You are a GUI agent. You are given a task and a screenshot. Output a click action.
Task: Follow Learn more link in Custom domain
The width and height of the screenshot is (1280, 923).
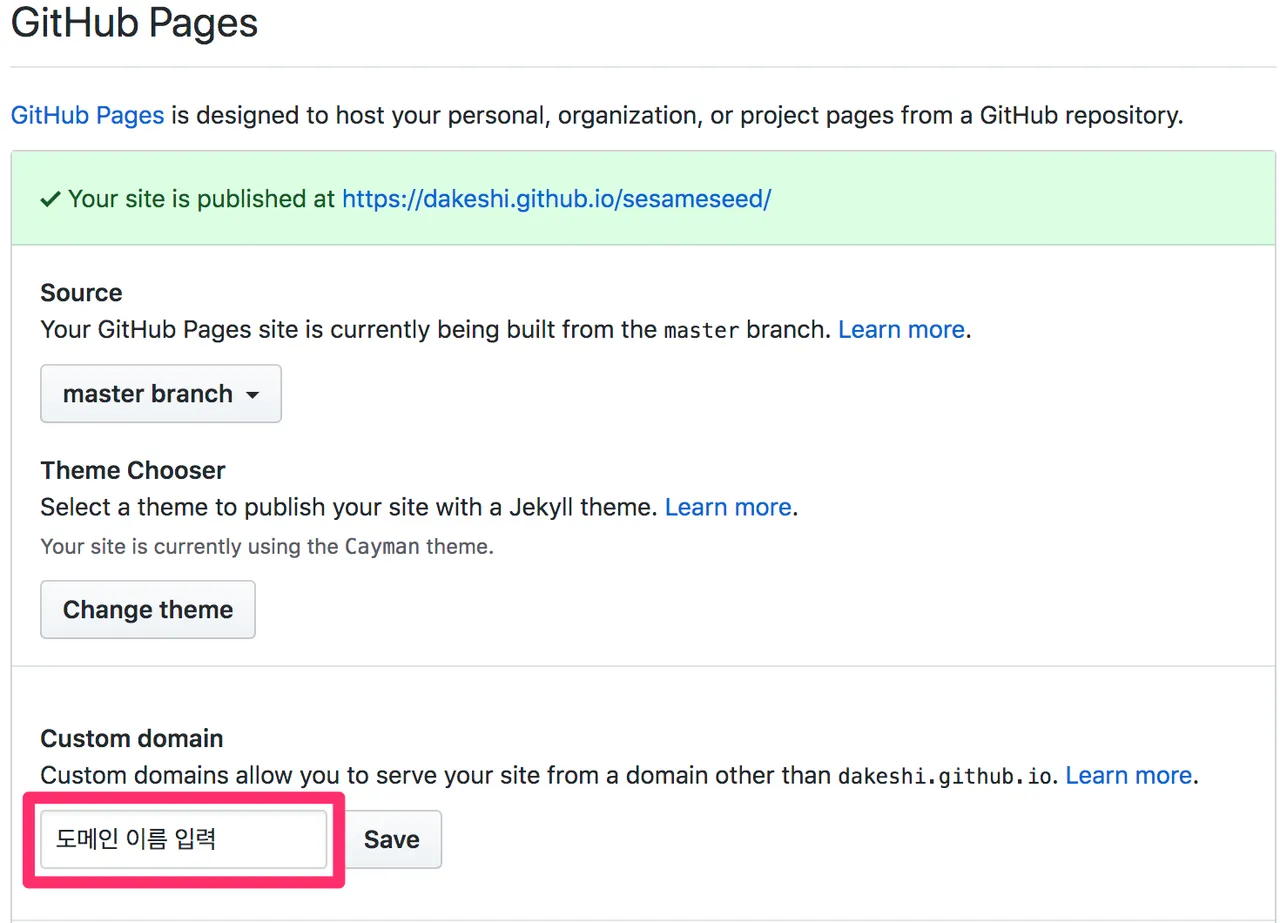pyautogui.click(x=1129, y=775)
